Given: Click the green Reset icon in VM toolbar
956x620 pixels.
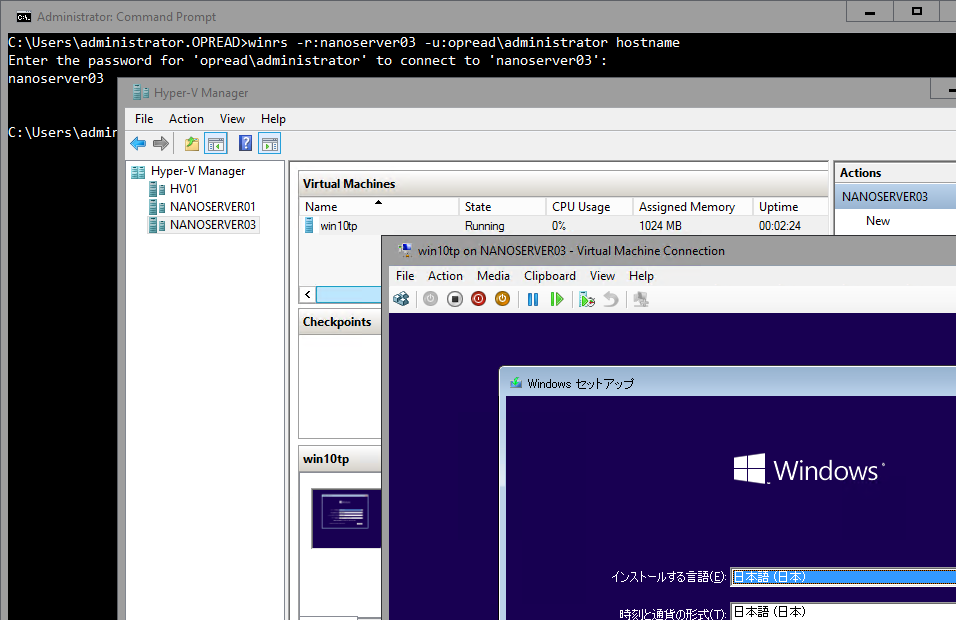Looking at the screenshot, I should click(x=557, y=299).
